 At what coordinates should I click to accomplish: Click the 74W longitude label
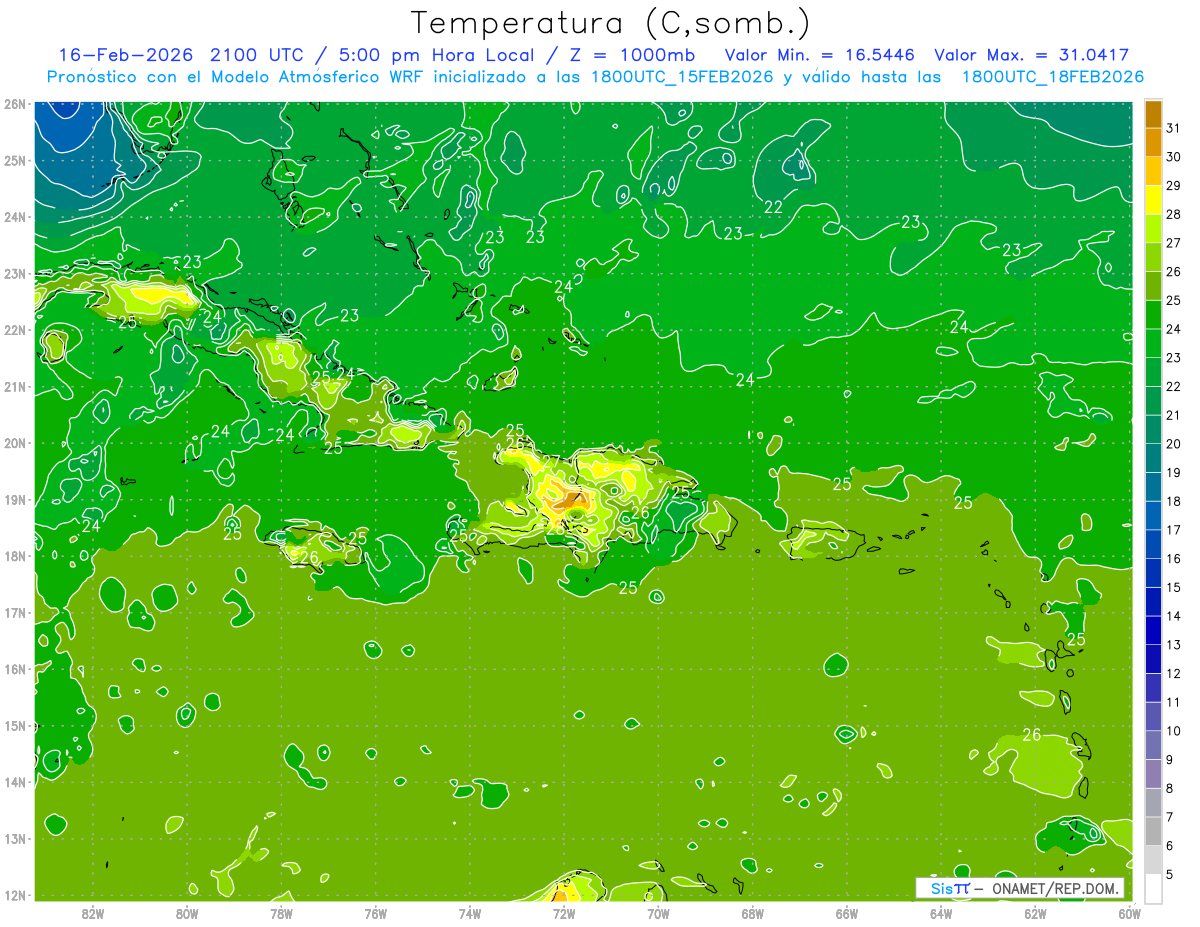click(469, 912)
